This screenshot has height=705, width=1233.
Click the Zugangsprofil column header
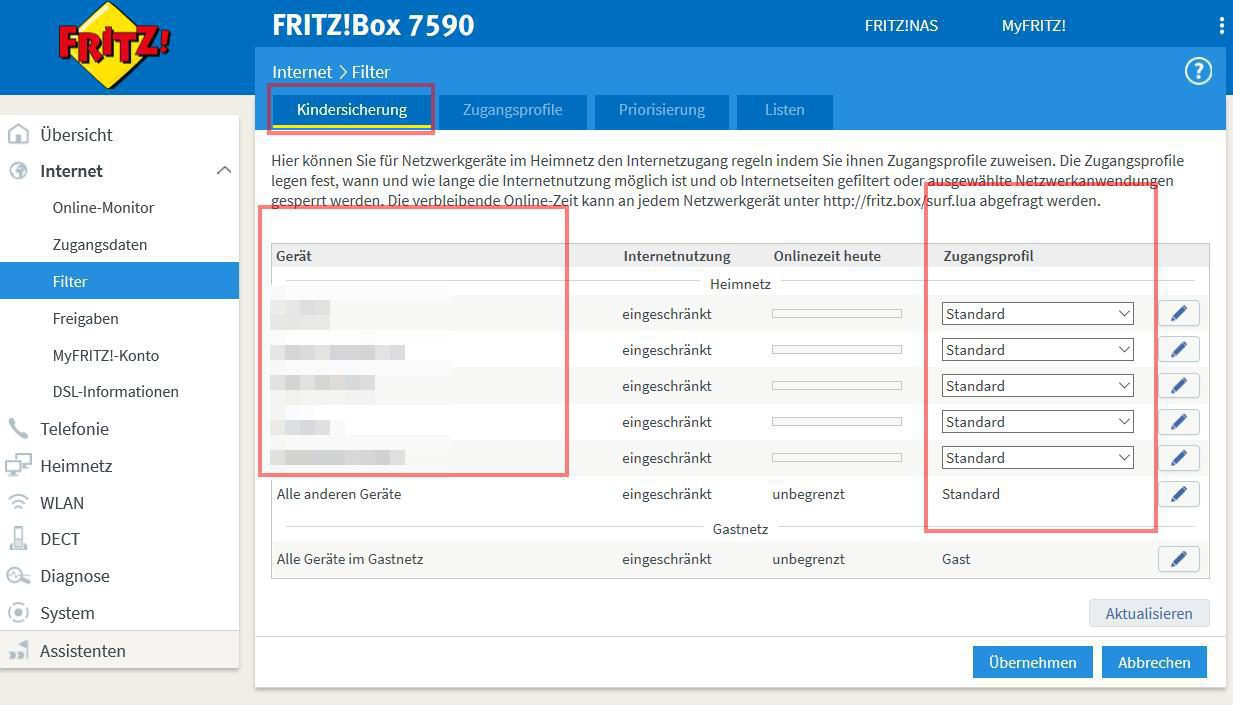988,256
